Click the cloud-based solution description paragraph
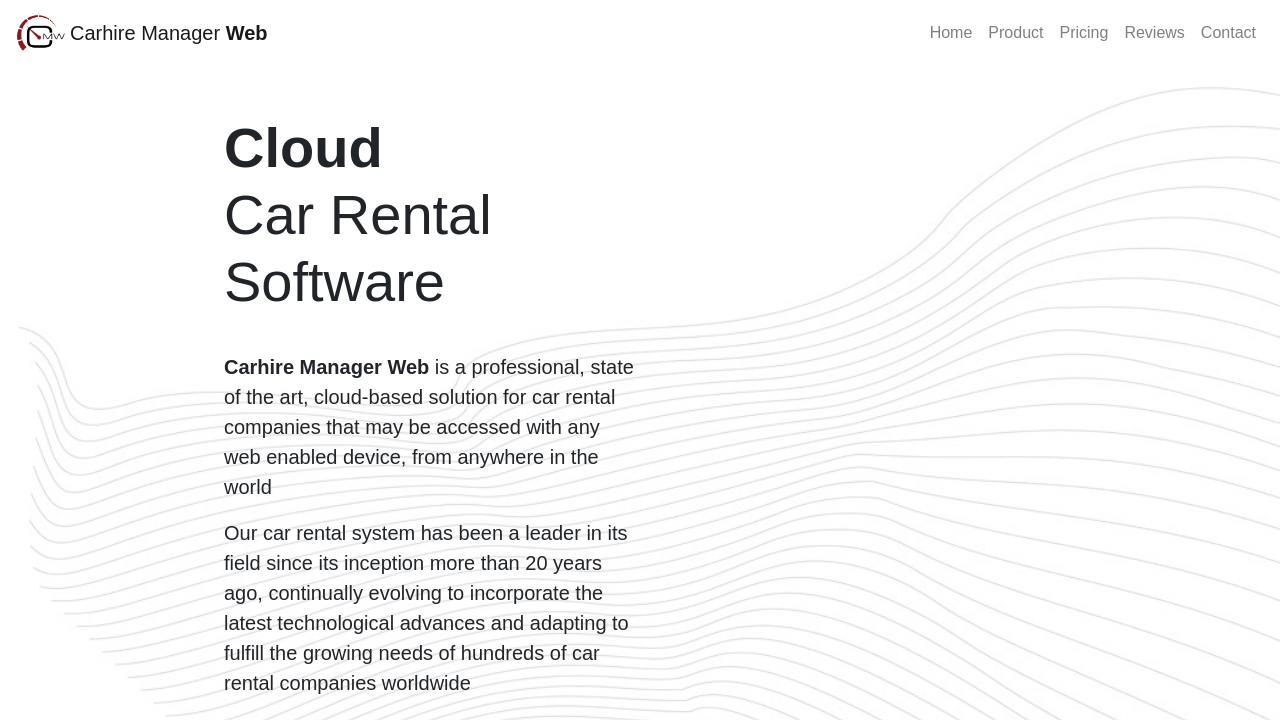 (430, 427)
